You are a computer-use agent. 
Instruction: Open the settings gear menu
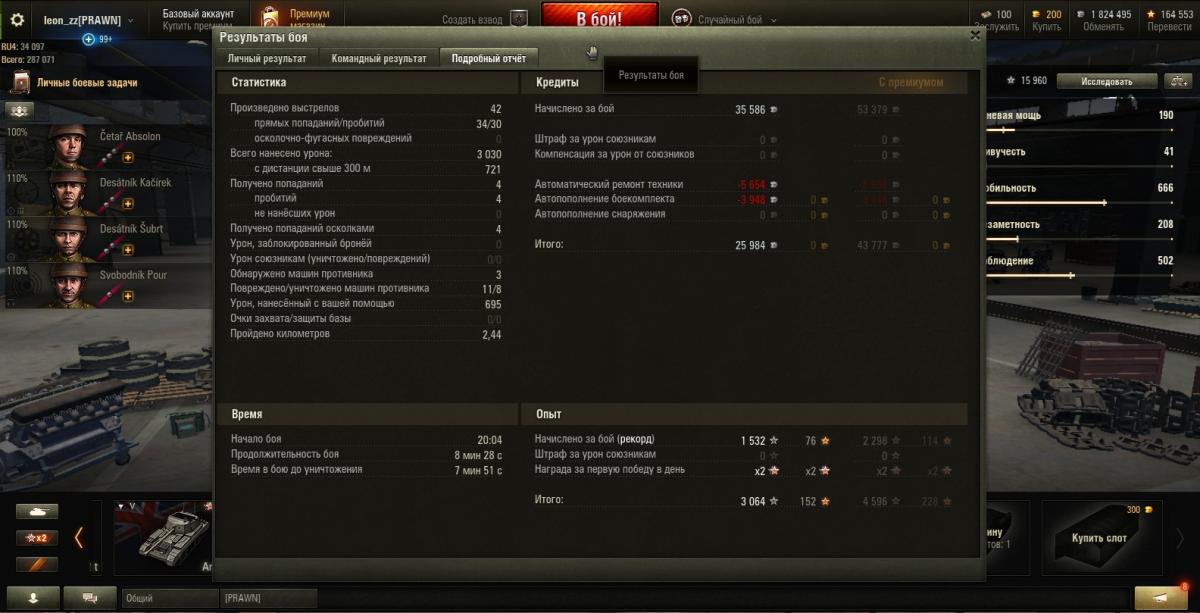click(16, 19)
